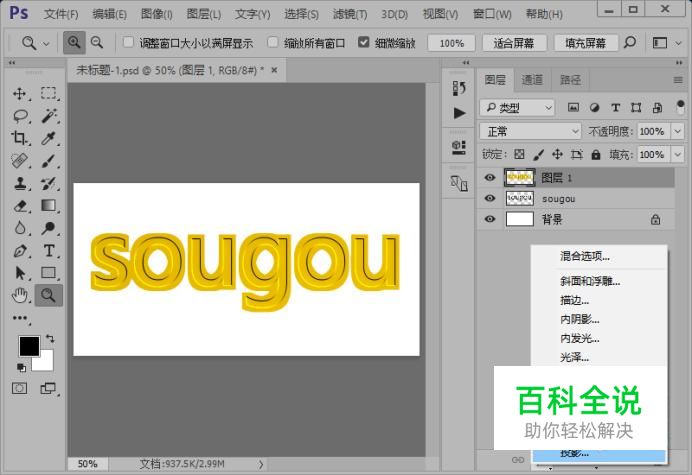Open 不透明度 opacity dropdown arrow

tap(677, 131)
